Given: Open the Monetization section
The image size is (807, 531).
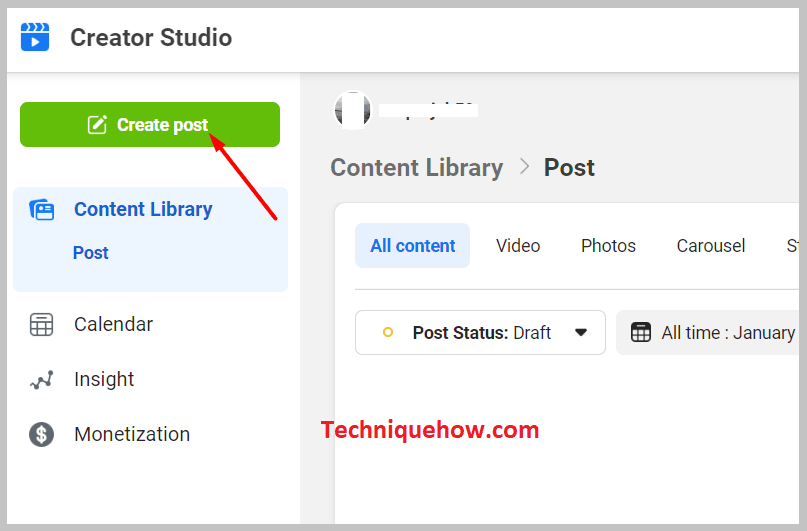Looking at the screenshot, I should tap(132, 434).
